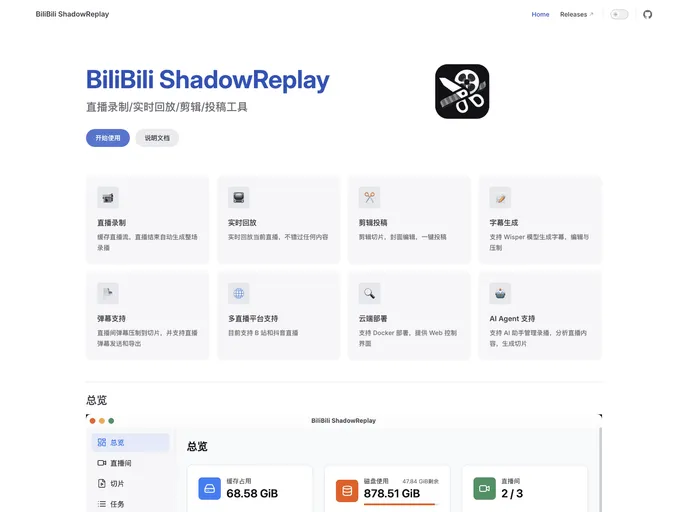Click the 47.84 GiB剩余 label
This screenshot has height=512, width=688.
click(x=420, y=481)
